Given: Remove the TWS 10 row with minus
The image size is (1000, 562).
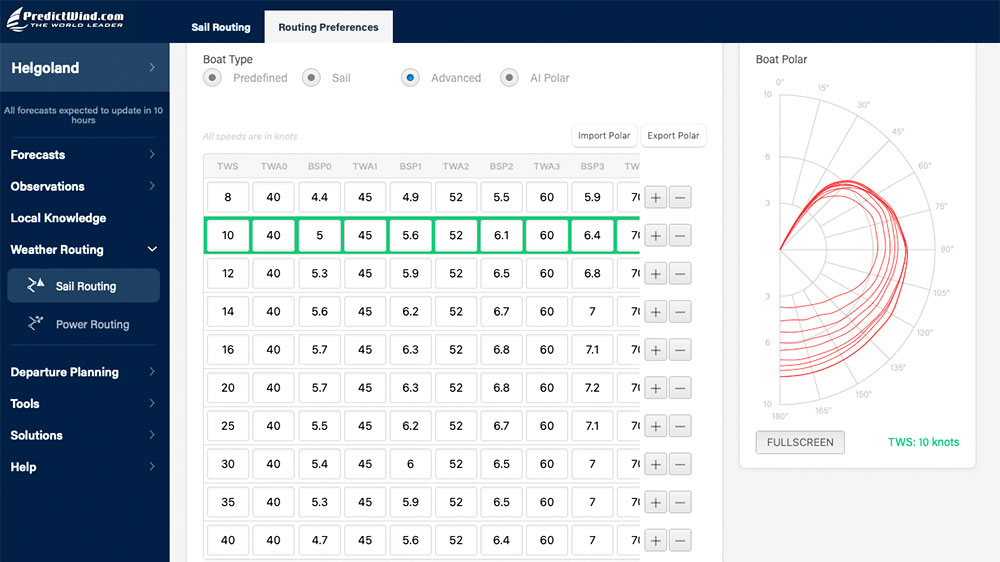Looking at the screenshot, I should pos(680,236).
